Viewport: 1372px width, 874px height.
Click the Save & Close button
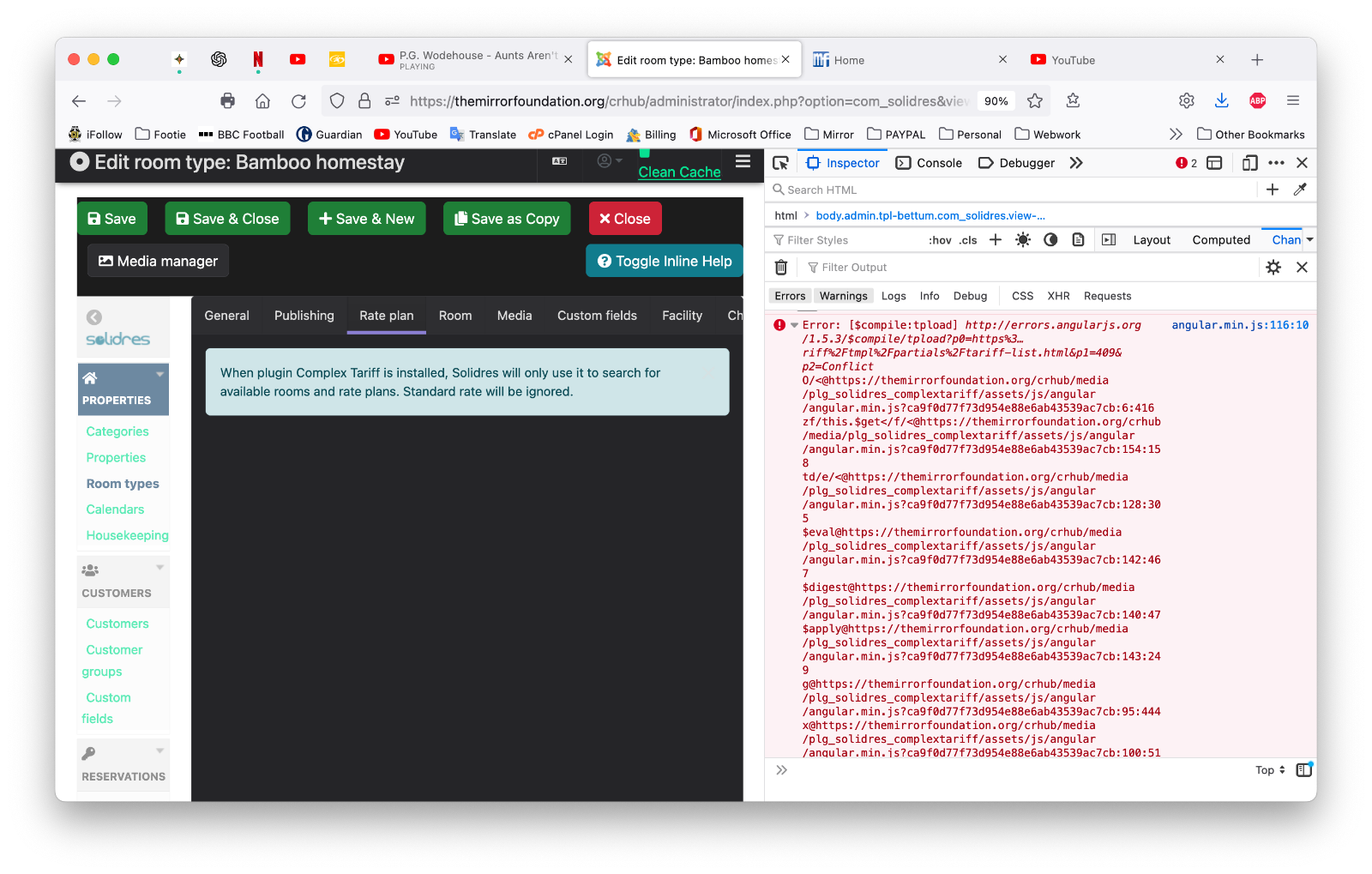click(x=227, y=219)
